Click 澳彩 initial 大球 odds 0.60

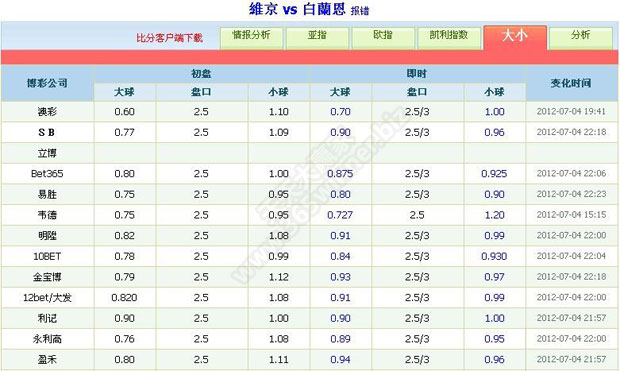pyautogui.click(x=124, y=112)
